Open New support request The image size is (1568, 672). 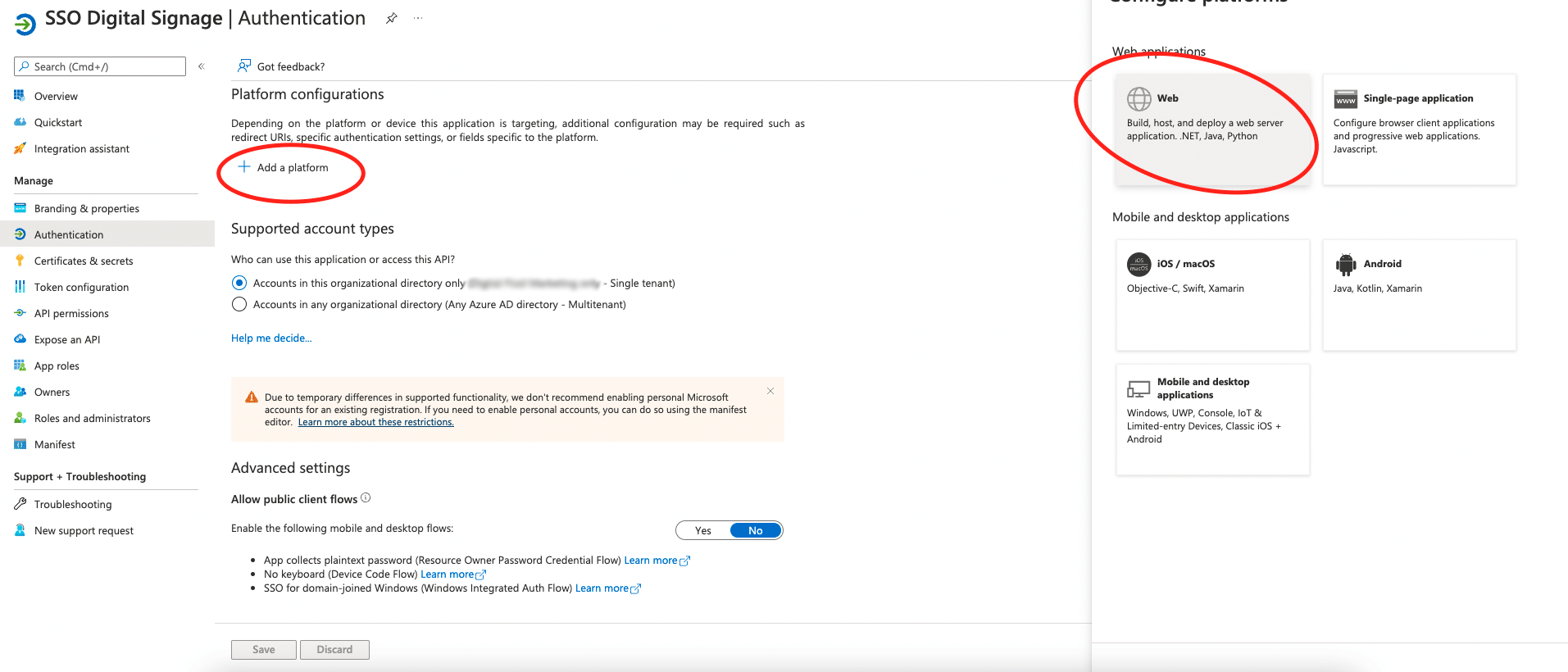pyautogui.click(x=84, y=530)
